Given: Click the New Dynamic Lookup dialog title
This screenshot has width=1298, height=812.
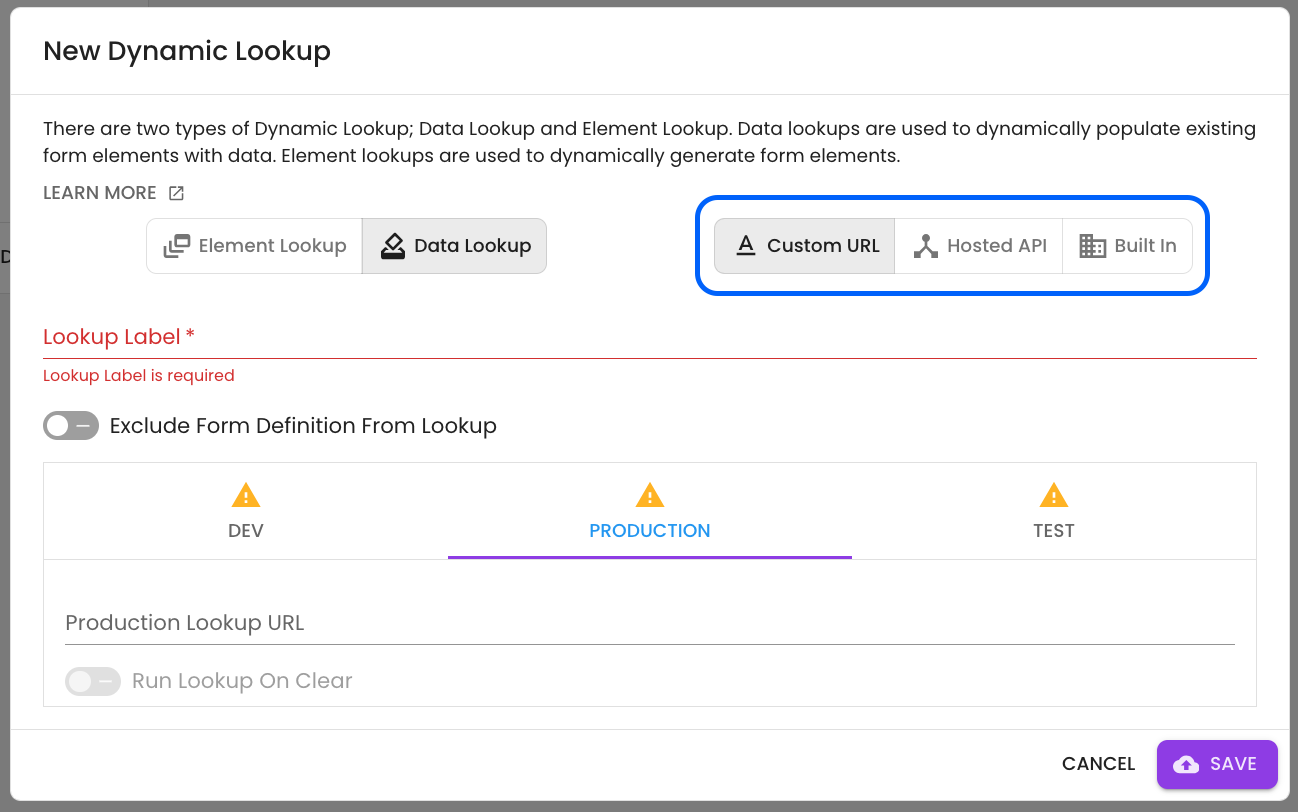Looking at the screenshot, I should point(187,51).
